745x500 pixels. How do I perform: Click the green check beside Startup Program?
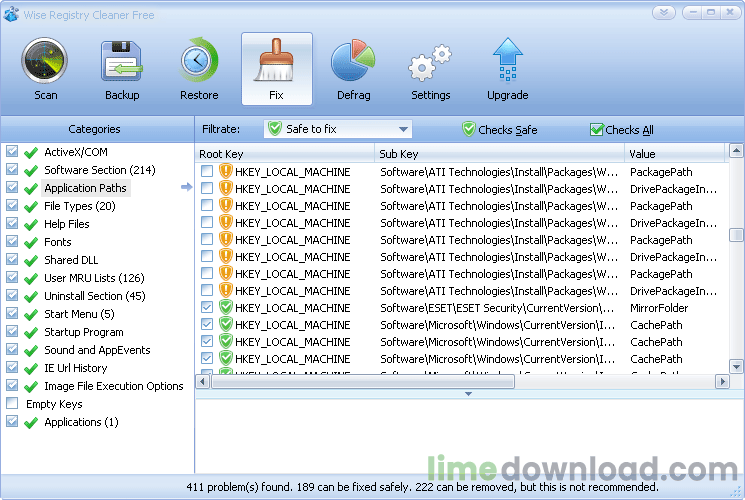coord(31,333)
